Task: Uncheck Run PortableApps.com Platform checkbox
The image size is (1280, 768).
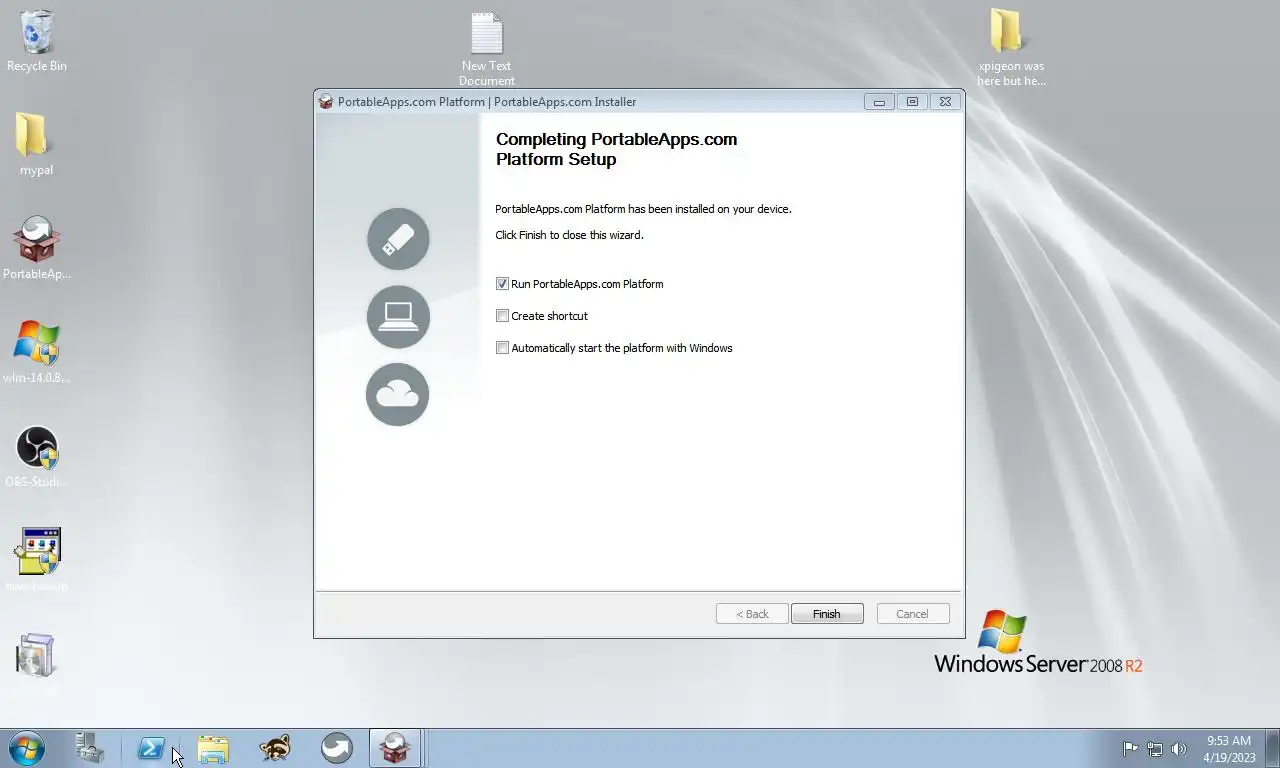Action: tap(503, 284)
